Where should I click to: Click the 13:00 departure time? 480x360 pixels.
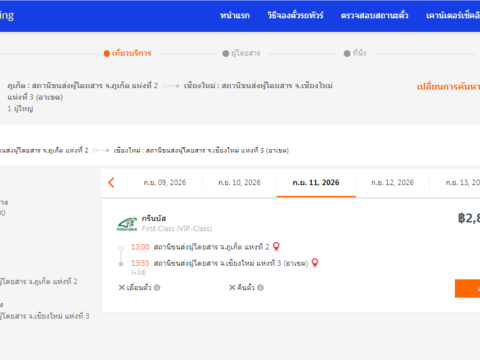pos(140,247)
